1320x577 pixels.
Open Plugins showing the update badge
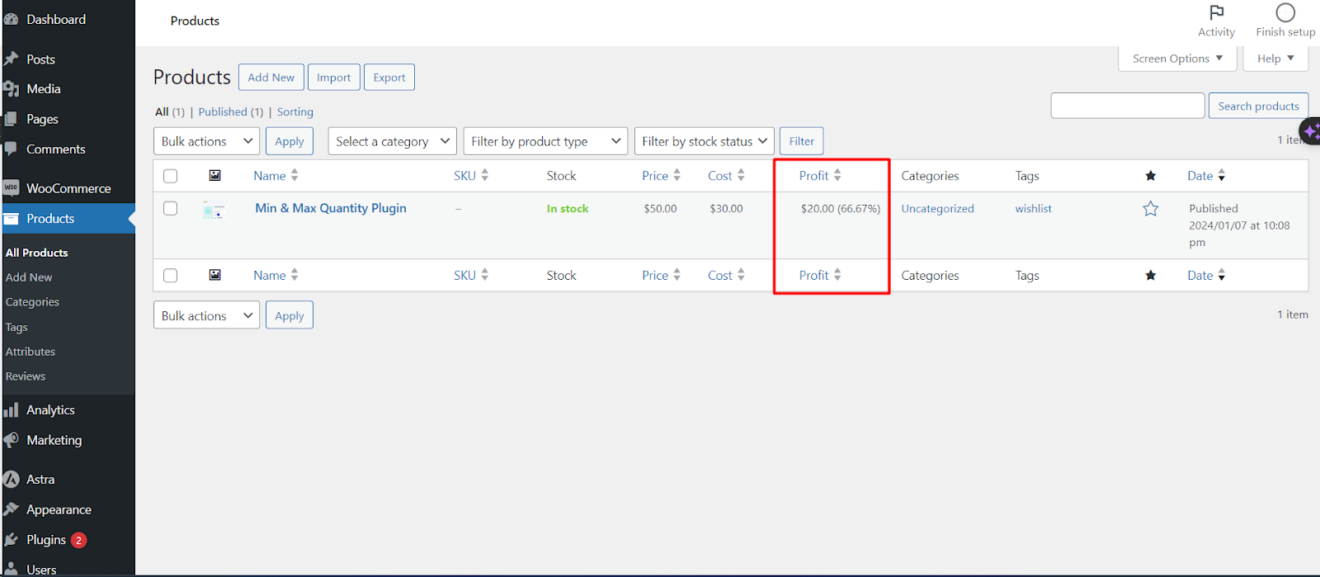point(45,539)
